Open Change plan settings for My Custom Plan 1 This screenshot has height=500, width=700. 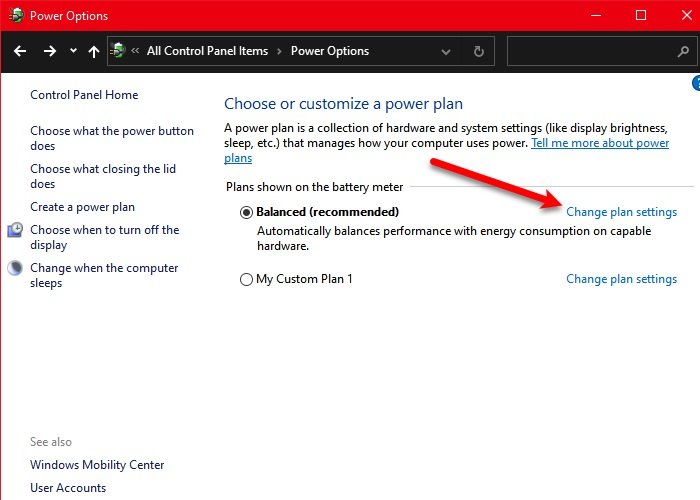621,279
